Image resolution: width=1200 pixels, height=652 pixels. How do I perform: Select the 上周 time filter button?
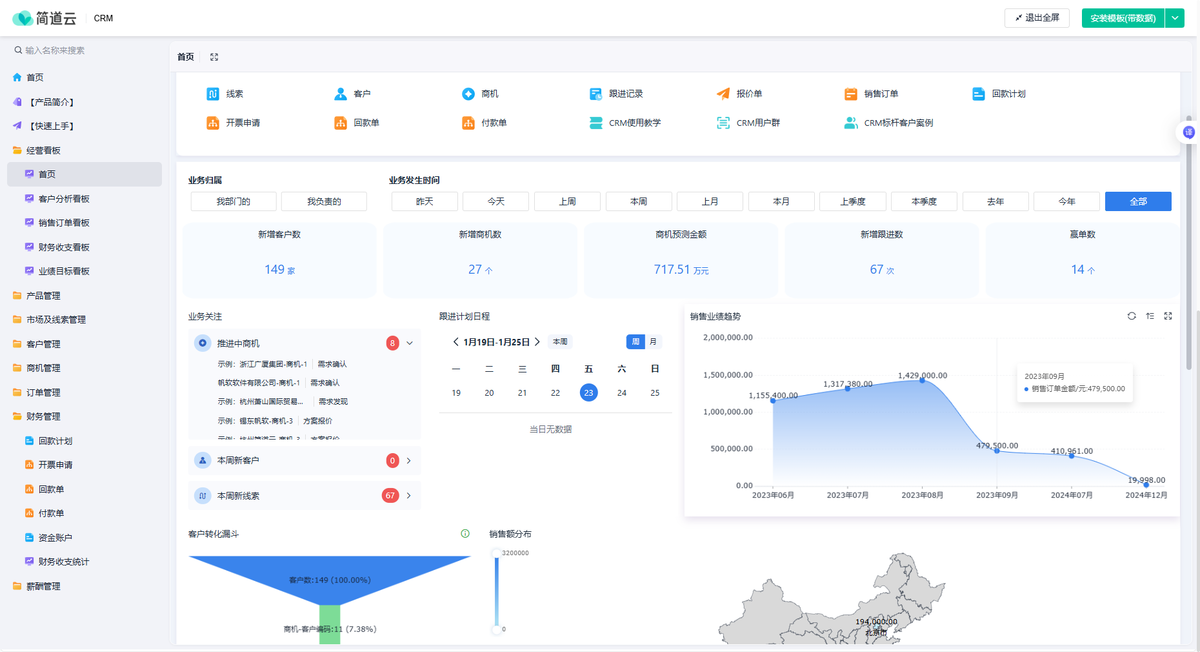pos(567,202)
